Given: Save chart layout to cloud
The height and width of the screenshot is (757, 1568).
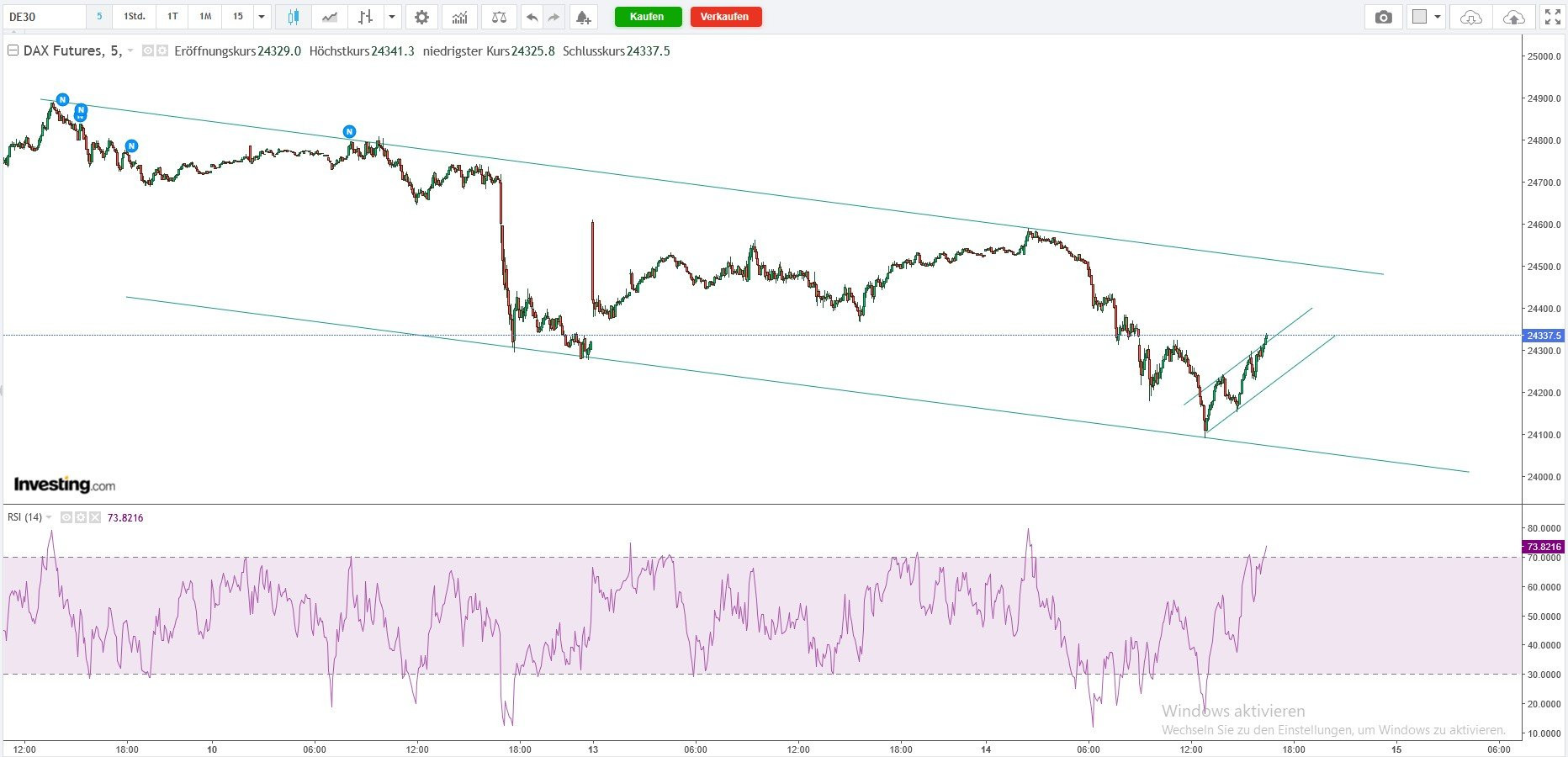Looking at the screenshot, I should click(1513, 17).
